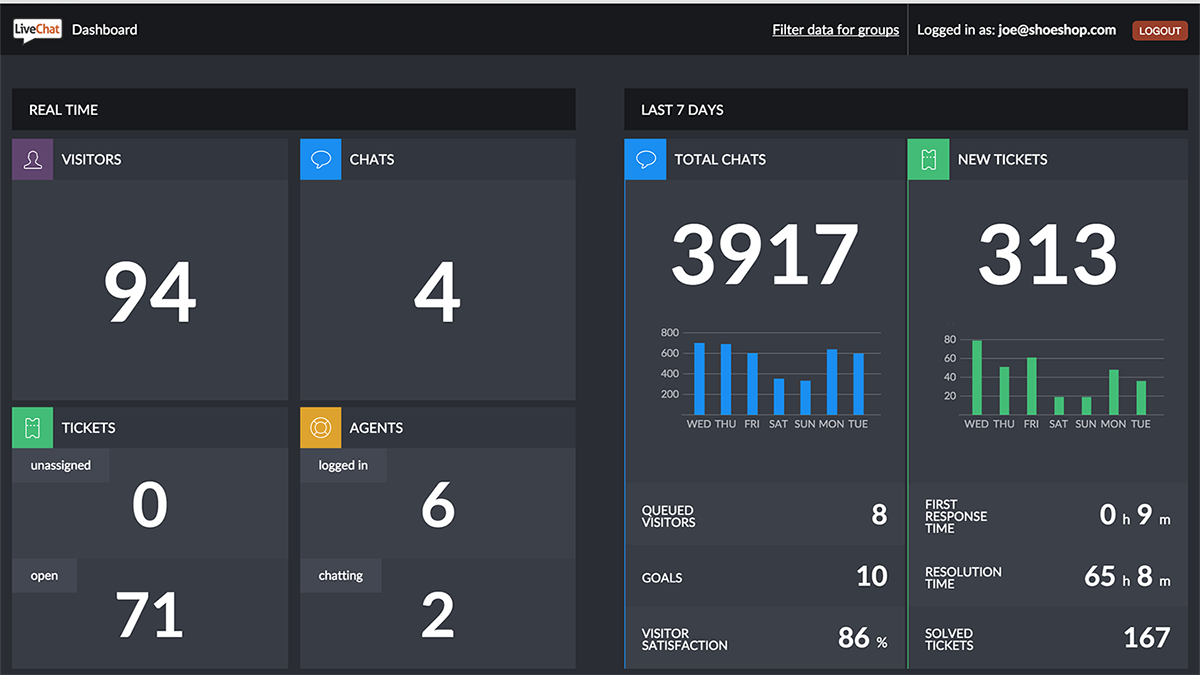The width and height of the screenshot is (1200, 675).
Task: Click the green Tickets icon in Real Time
Action: coord(32,428)
